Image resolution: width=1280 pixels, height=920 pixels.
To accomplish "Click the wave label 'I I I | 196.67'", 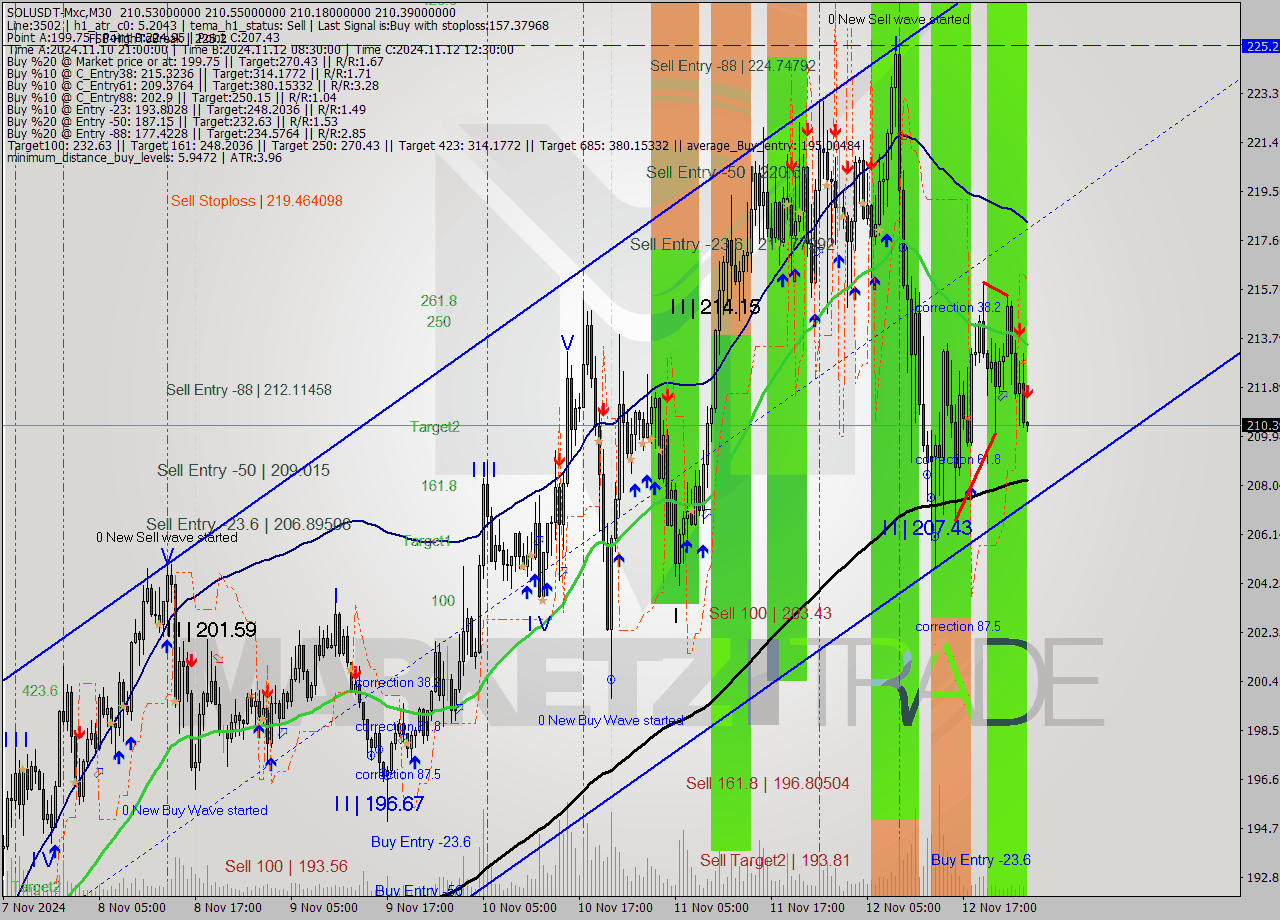I will click(379, 804).
